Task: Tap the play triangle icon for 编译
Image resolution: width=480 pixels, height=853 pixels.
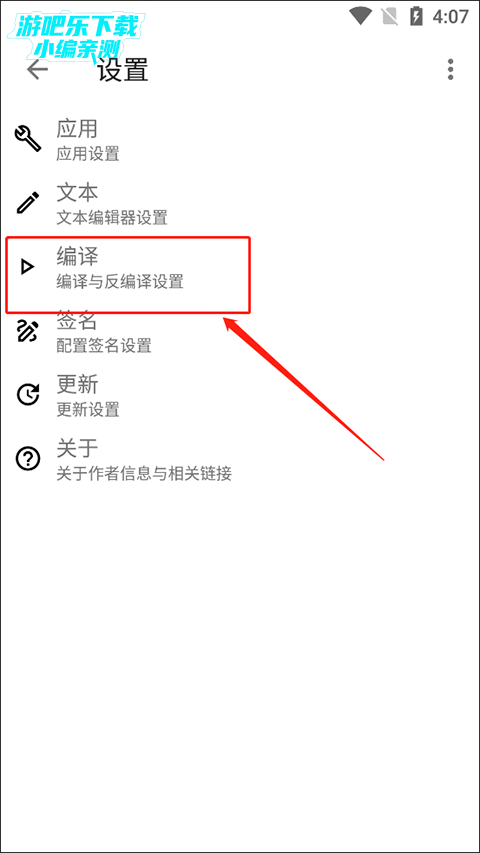Action: click(27, 267)
